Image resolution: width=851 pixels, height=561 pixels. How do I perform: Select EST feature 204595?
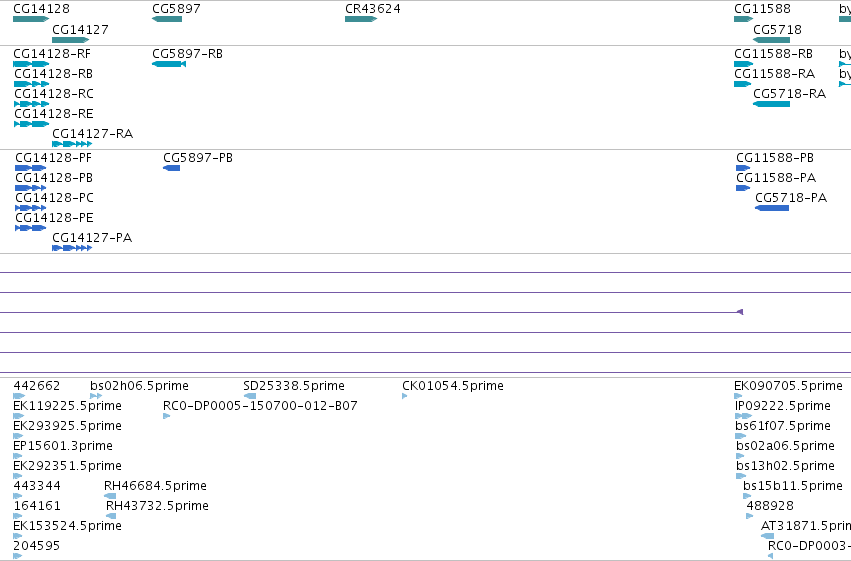(17, 556)
